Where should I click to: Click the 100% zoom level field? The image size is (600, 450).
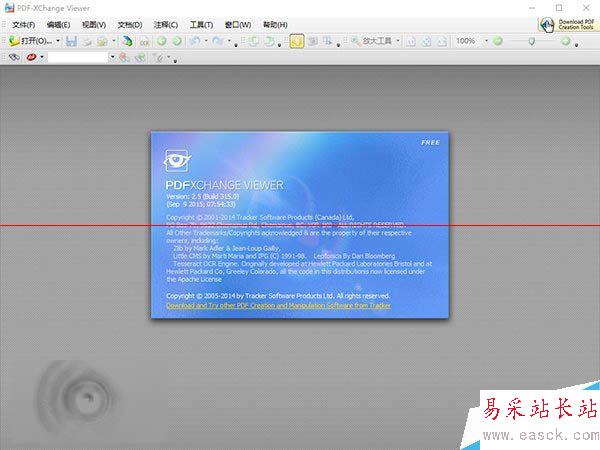click(x=467, y=41)
